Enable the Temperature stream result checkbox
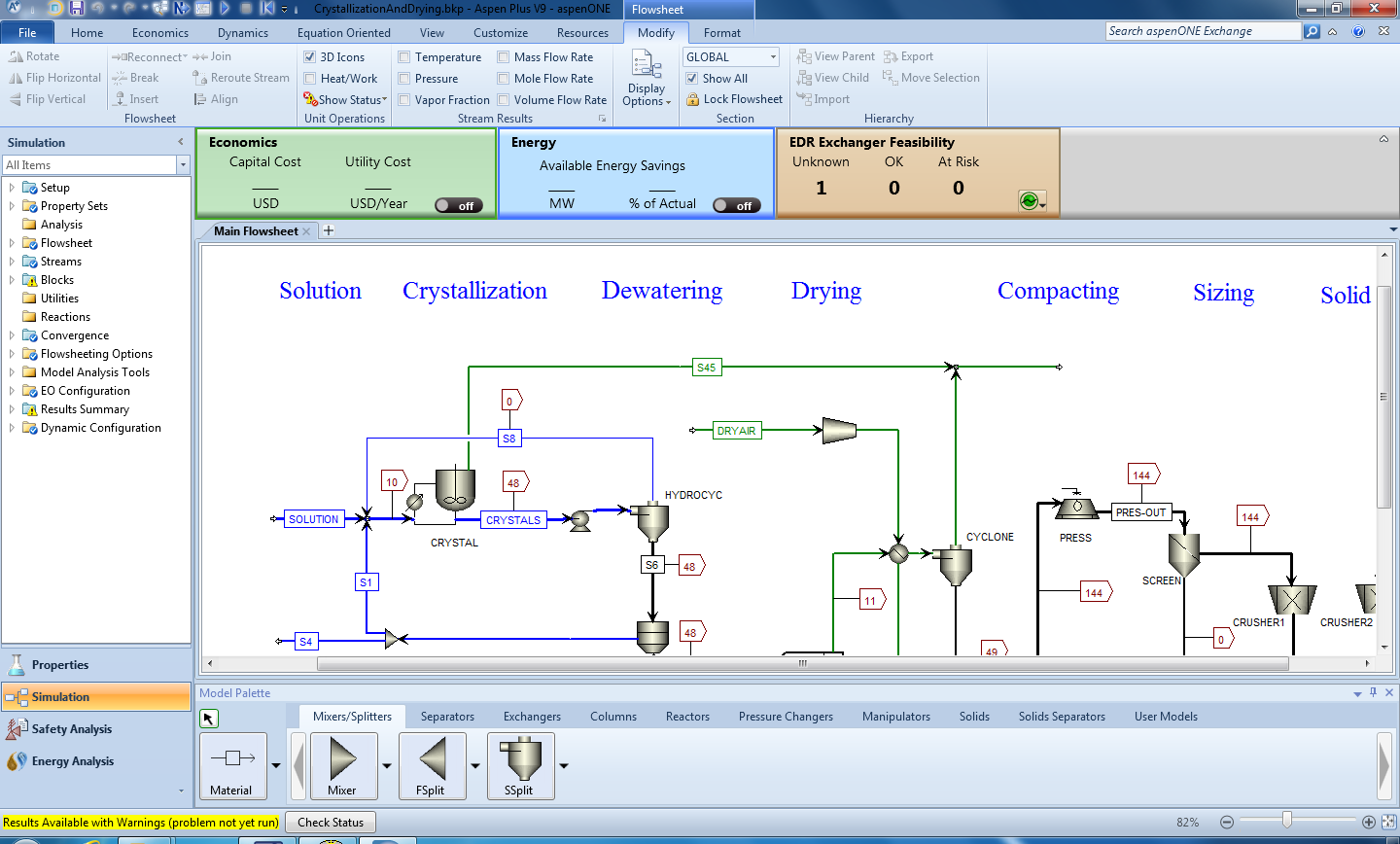The height and width of the screenshot is (844, 1400). (x=404, y=57)
